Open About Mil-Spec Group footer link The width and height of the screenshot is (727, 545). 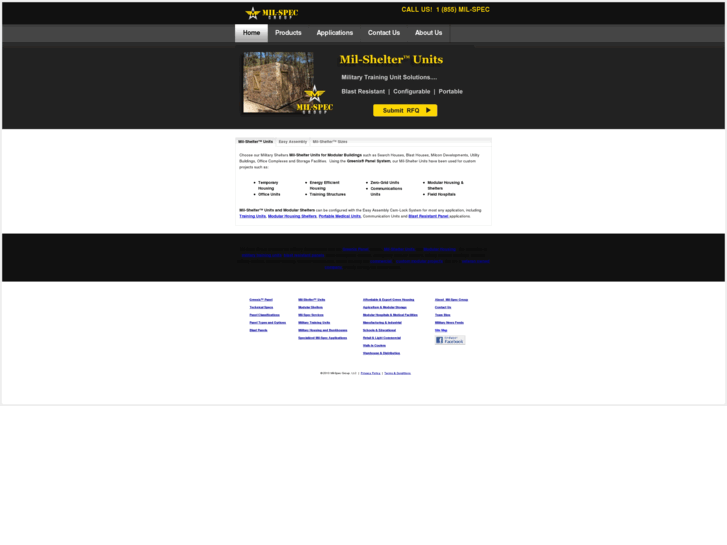click(x=452, y=300)
